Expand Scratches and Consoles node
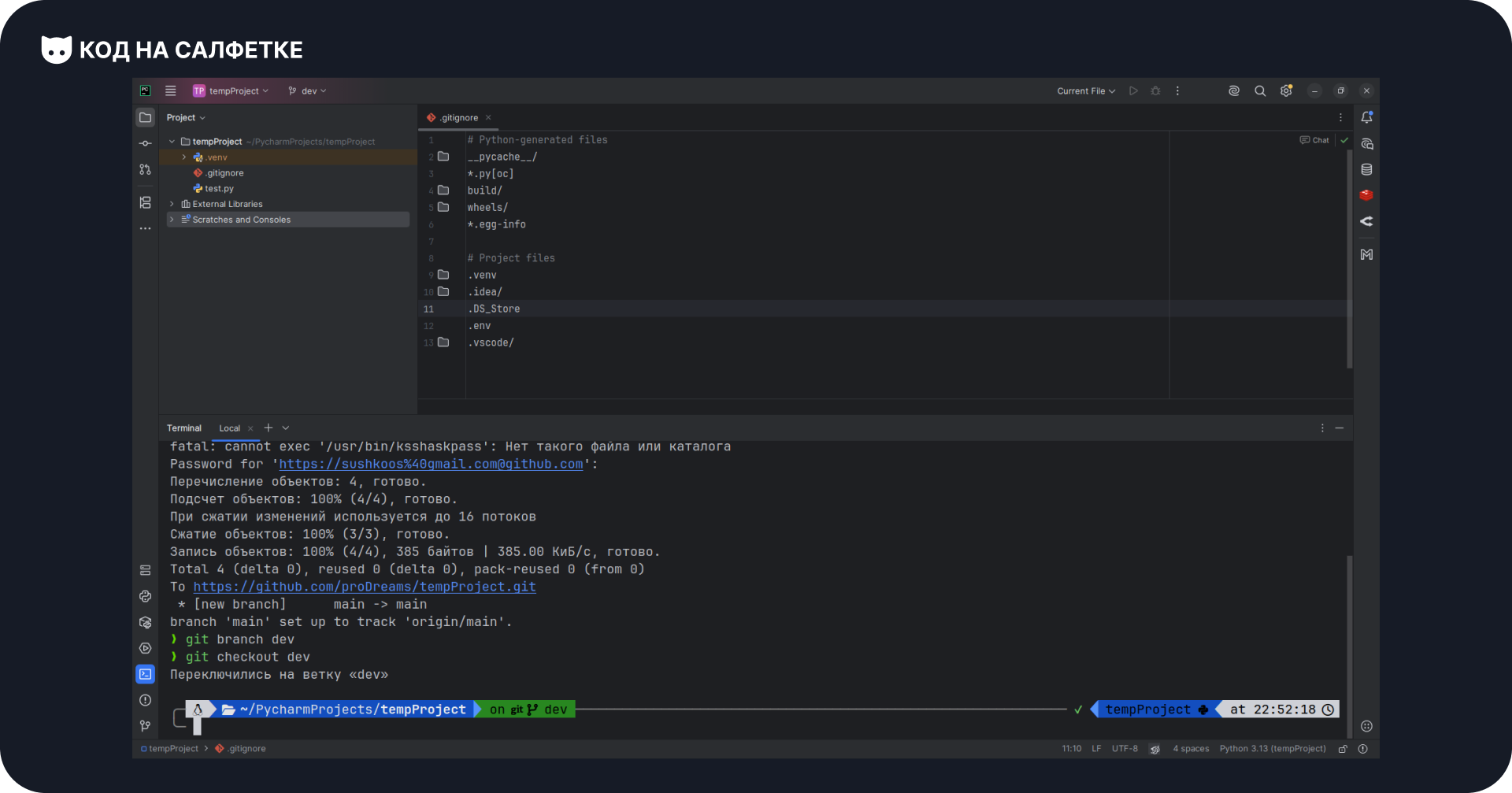This screenshot has width=1512, height=793. [172, 220]
